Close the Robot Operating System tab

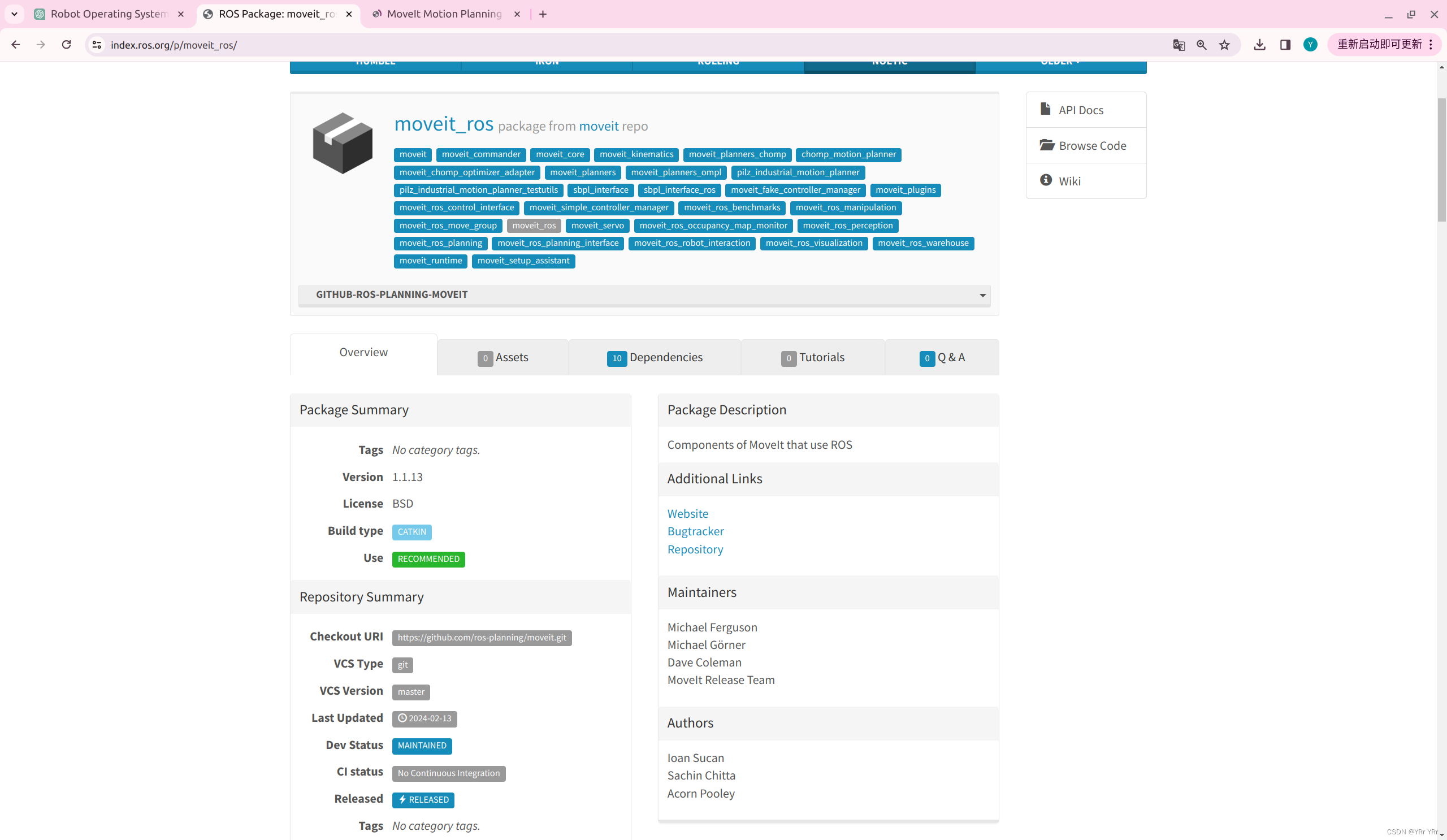[181, 14]
